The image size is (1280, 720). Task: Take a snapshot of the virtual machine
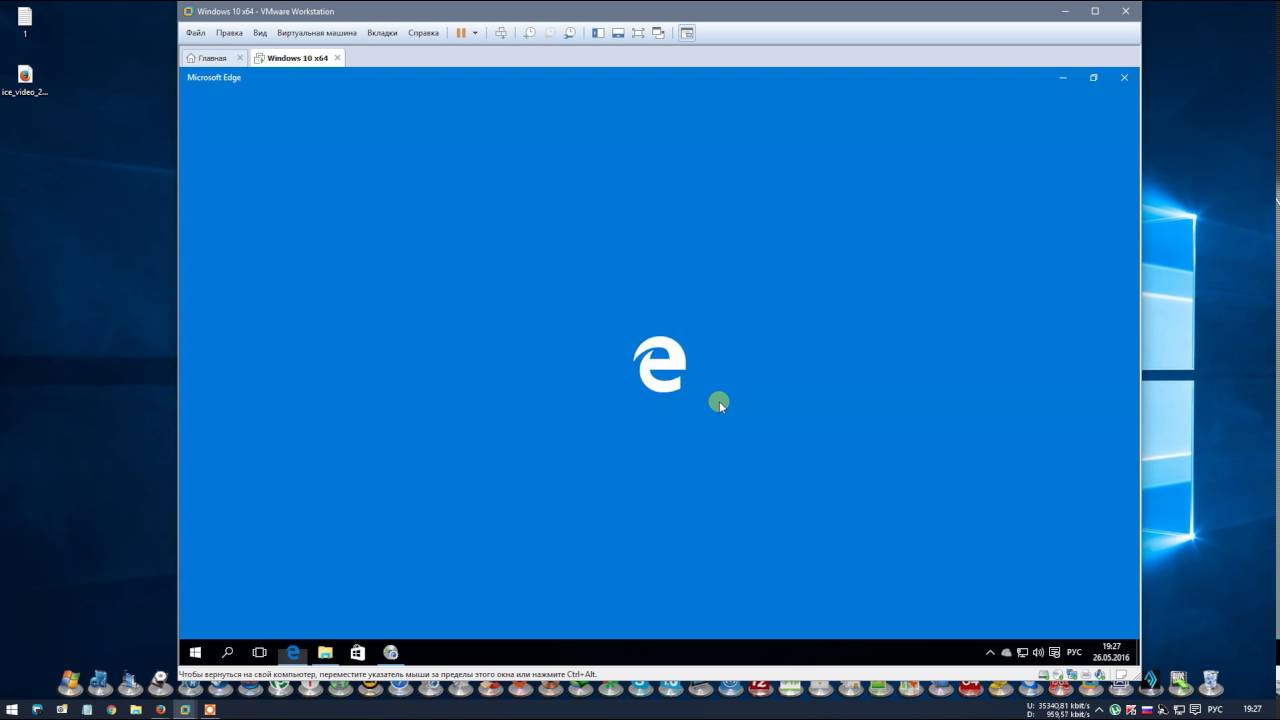click(530, 33)
